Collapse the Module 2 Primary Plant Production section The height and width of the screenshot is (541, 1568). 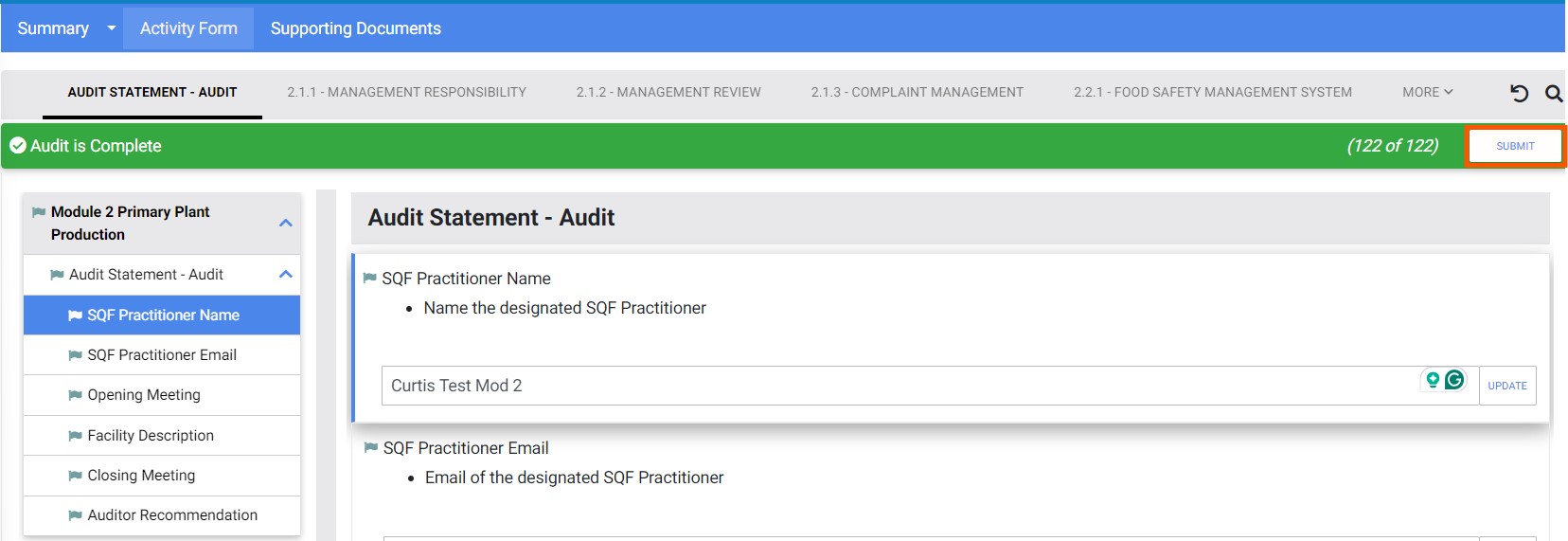pyautogui.click(x=285, y=224)
